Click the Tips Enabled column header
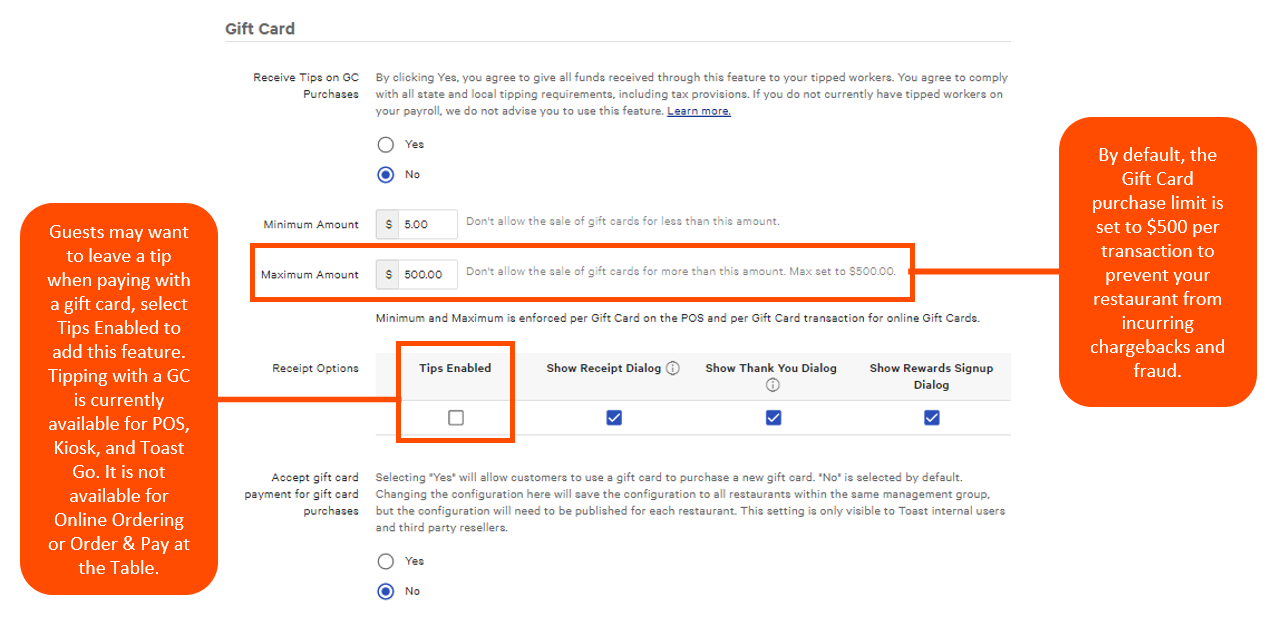1272x620 pixels. 455,368
